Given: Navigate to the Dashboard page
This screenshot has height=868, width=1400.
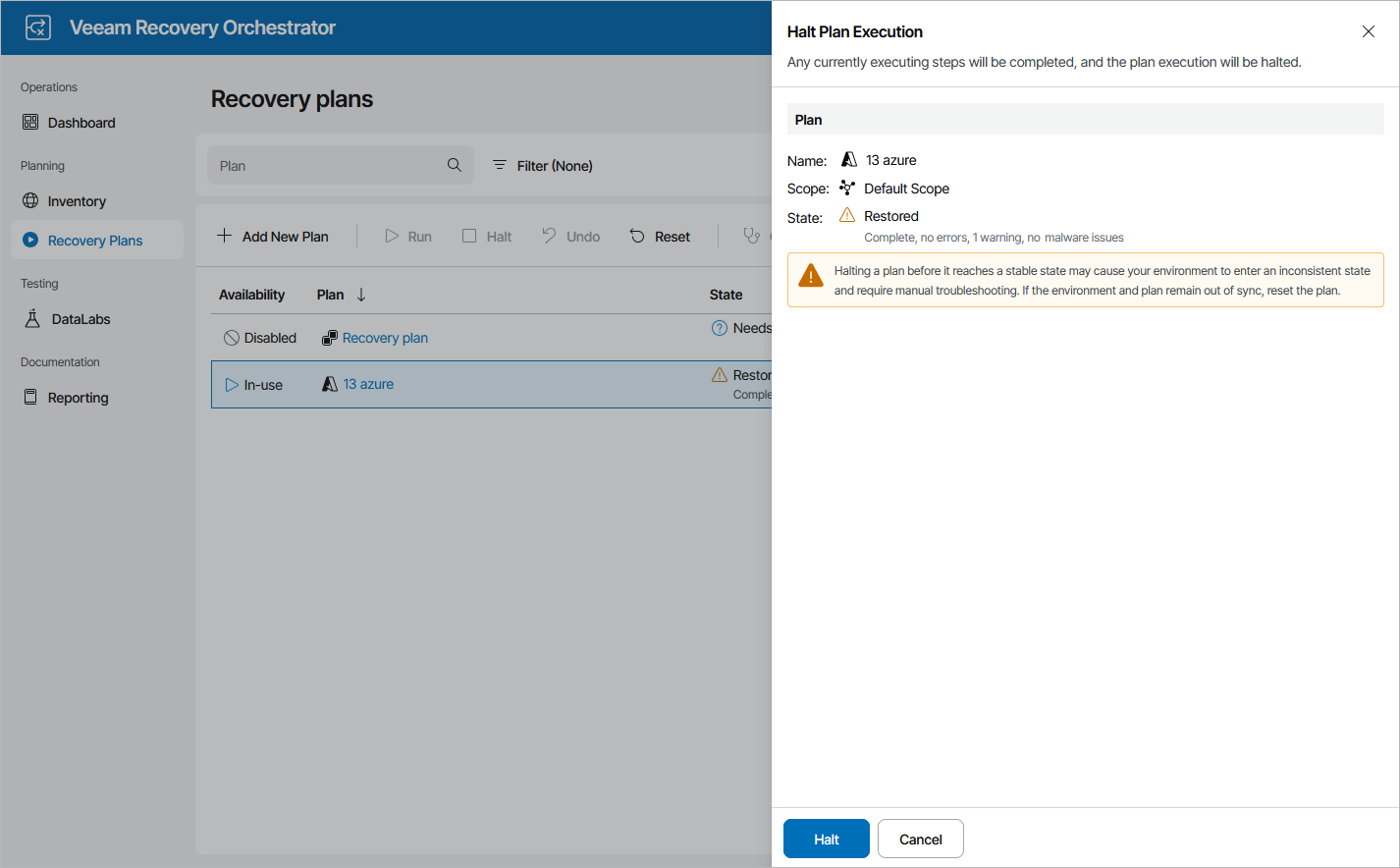Looking at the screenshot, I should click(30, 122).
